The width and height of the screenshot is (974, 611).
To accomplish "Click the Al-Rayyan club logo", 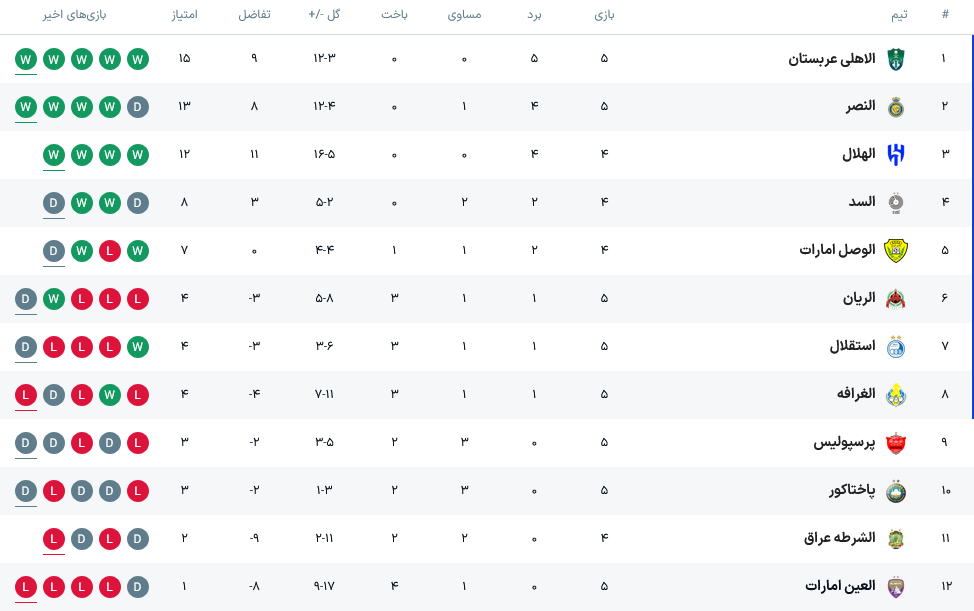I will (896, 299).
